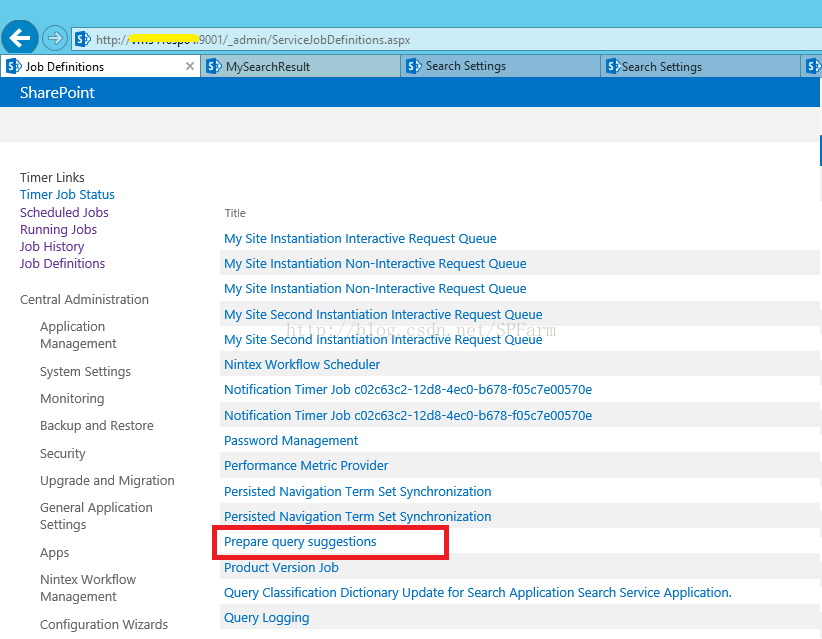The width and height of the screenshot is (822, 639).
Task: Open the first Notification Timer Job link
Action: pyautogui.click(x=408, y=389)
